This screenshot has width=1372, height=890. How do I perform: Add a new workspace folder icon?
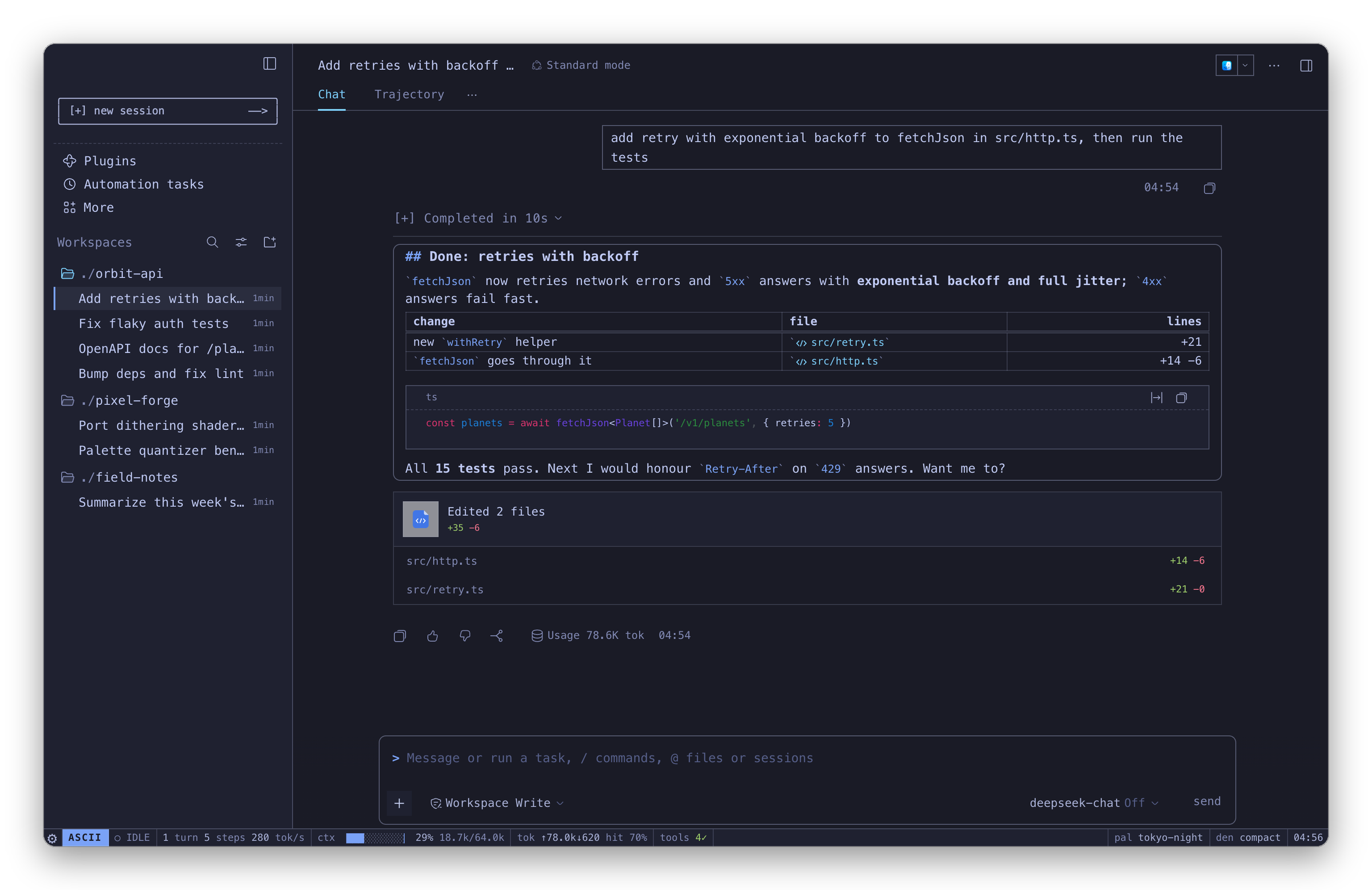point(270,243)
